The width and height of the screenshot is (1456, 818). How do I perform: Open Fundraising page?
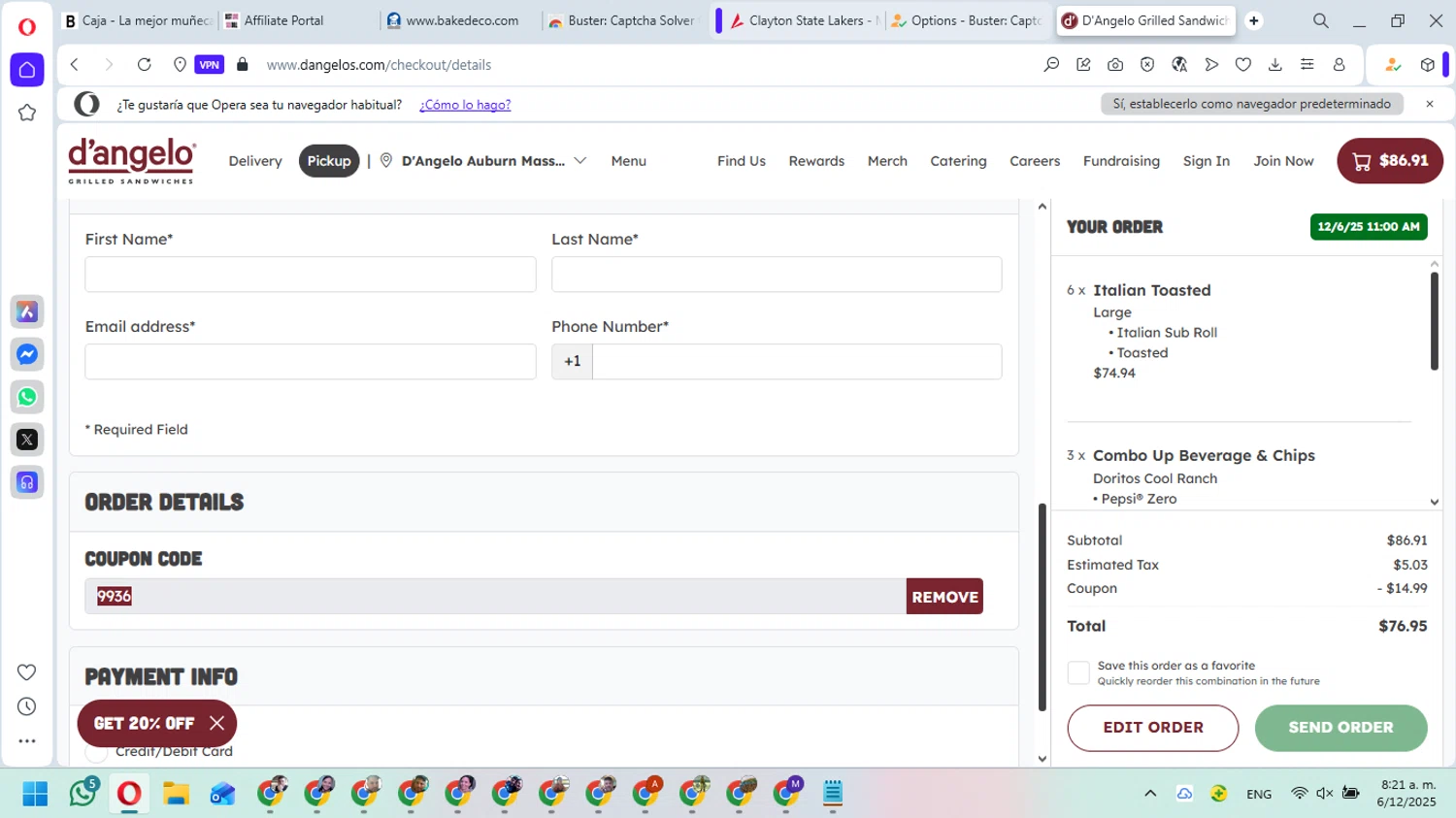(x=1121, y=161)
